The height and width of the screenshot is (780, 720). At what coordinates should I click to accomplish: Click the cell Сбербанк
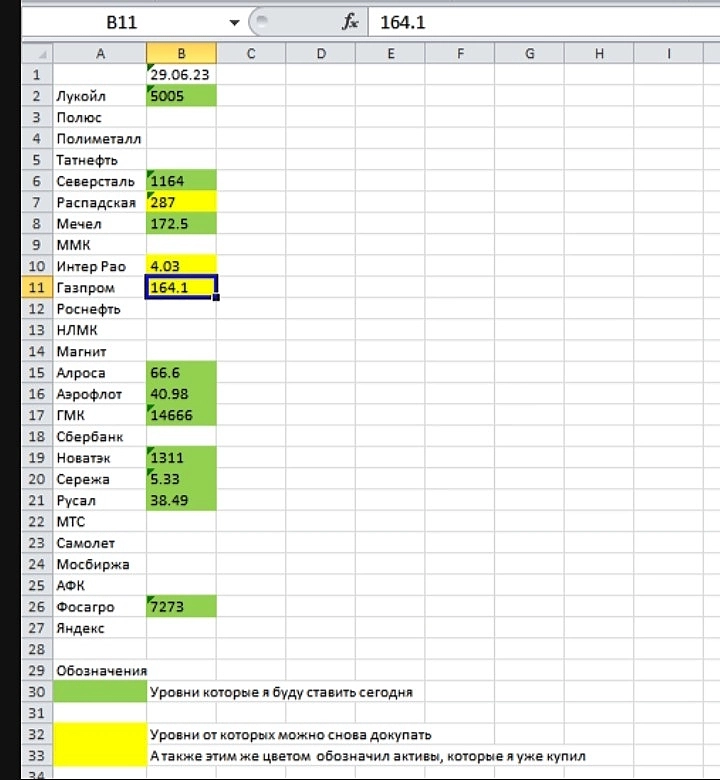tap(100, 436)
